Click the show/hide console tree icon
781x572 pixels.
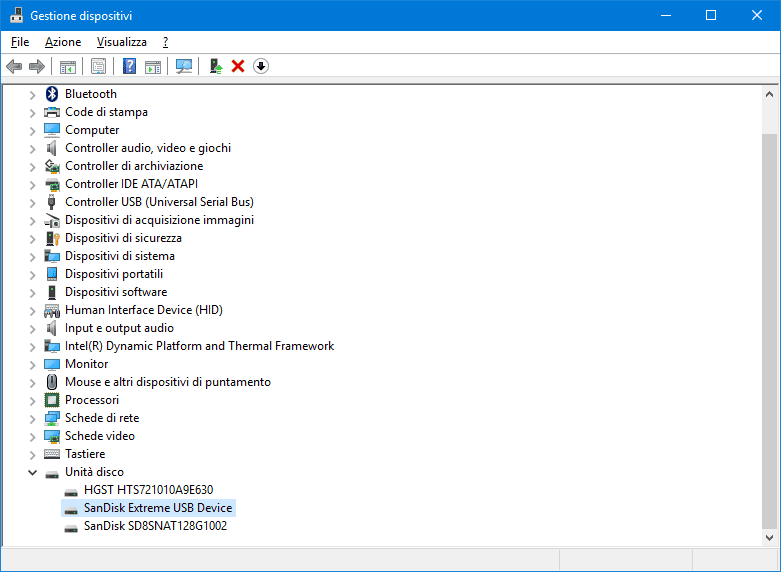point(68,66)
